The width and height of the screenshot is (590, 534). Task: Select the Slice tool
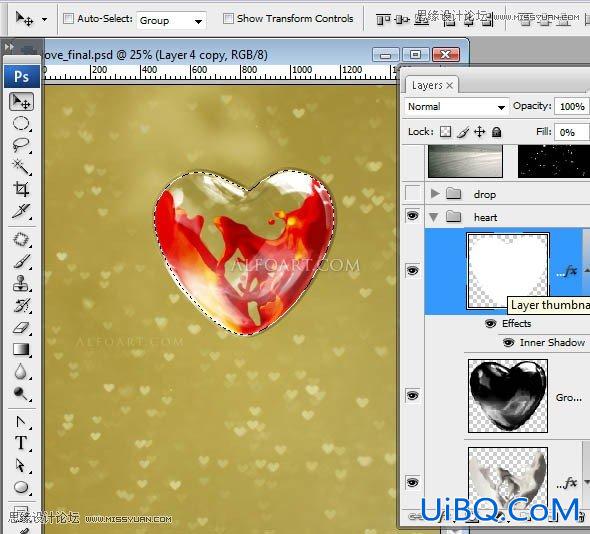click(21, 211)
